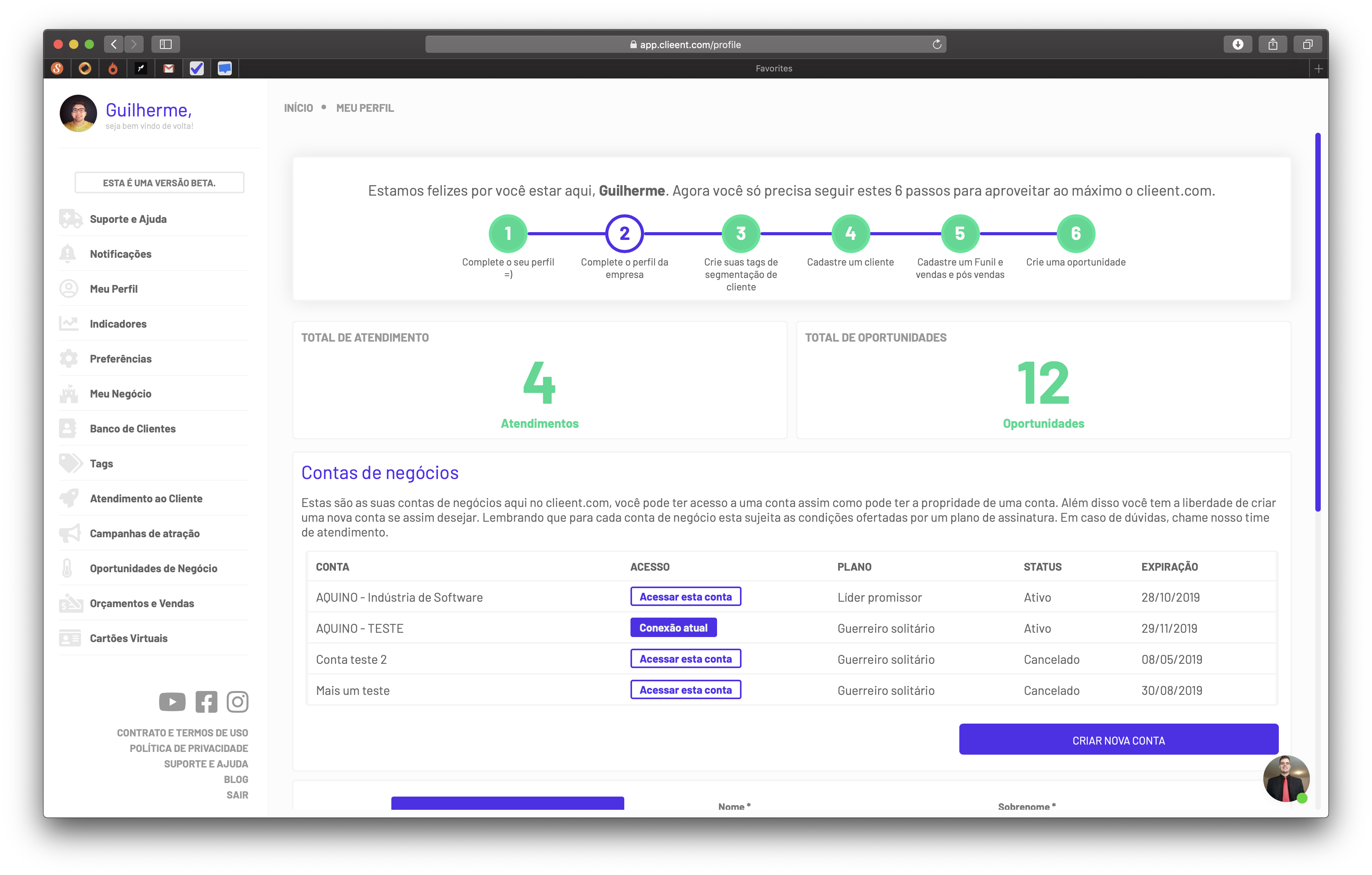
Task: Click the Notificações bell icon
Action: [x=68, y=253]
